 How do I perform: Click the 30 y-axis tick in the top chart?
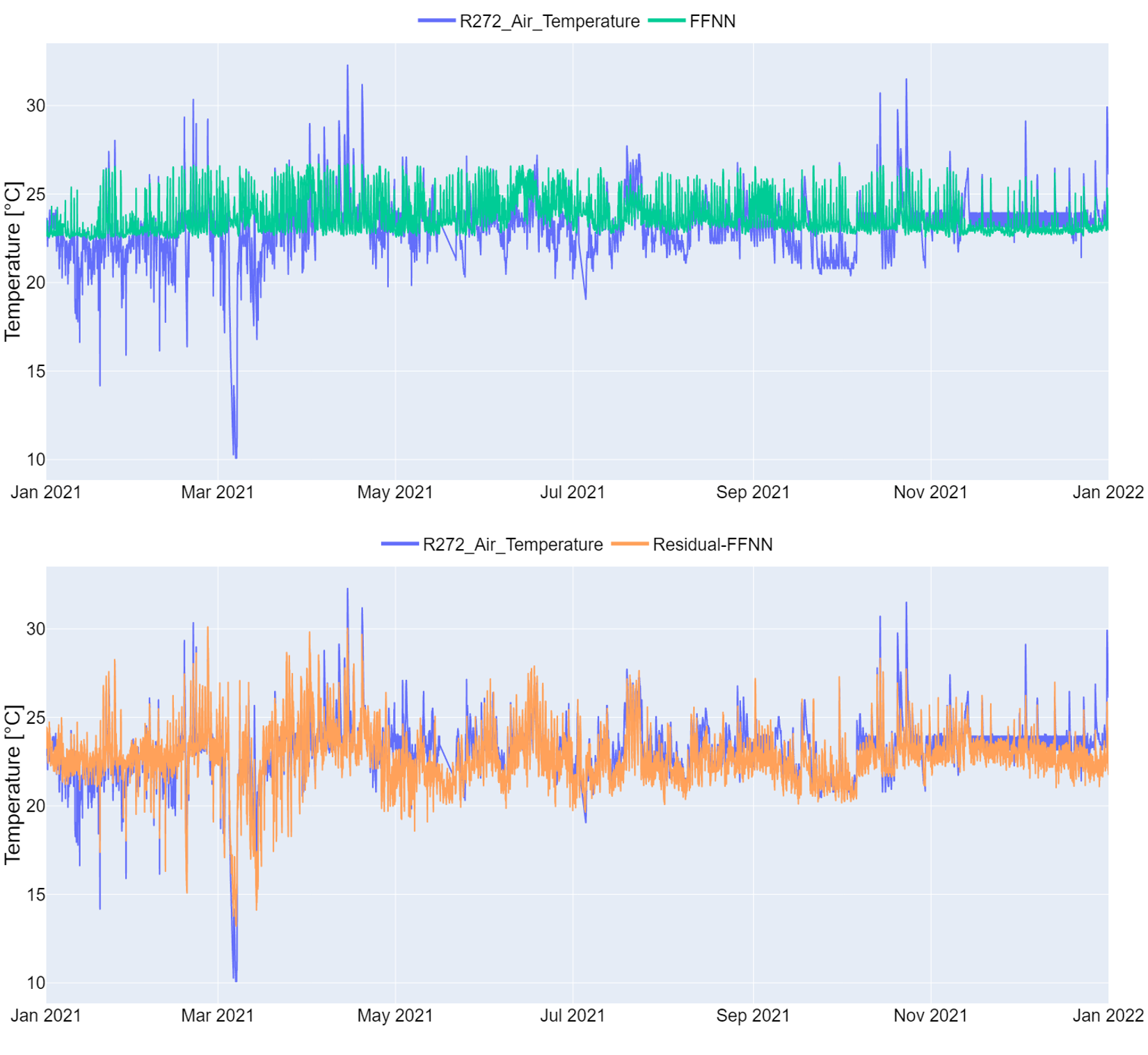pos(35,106)
